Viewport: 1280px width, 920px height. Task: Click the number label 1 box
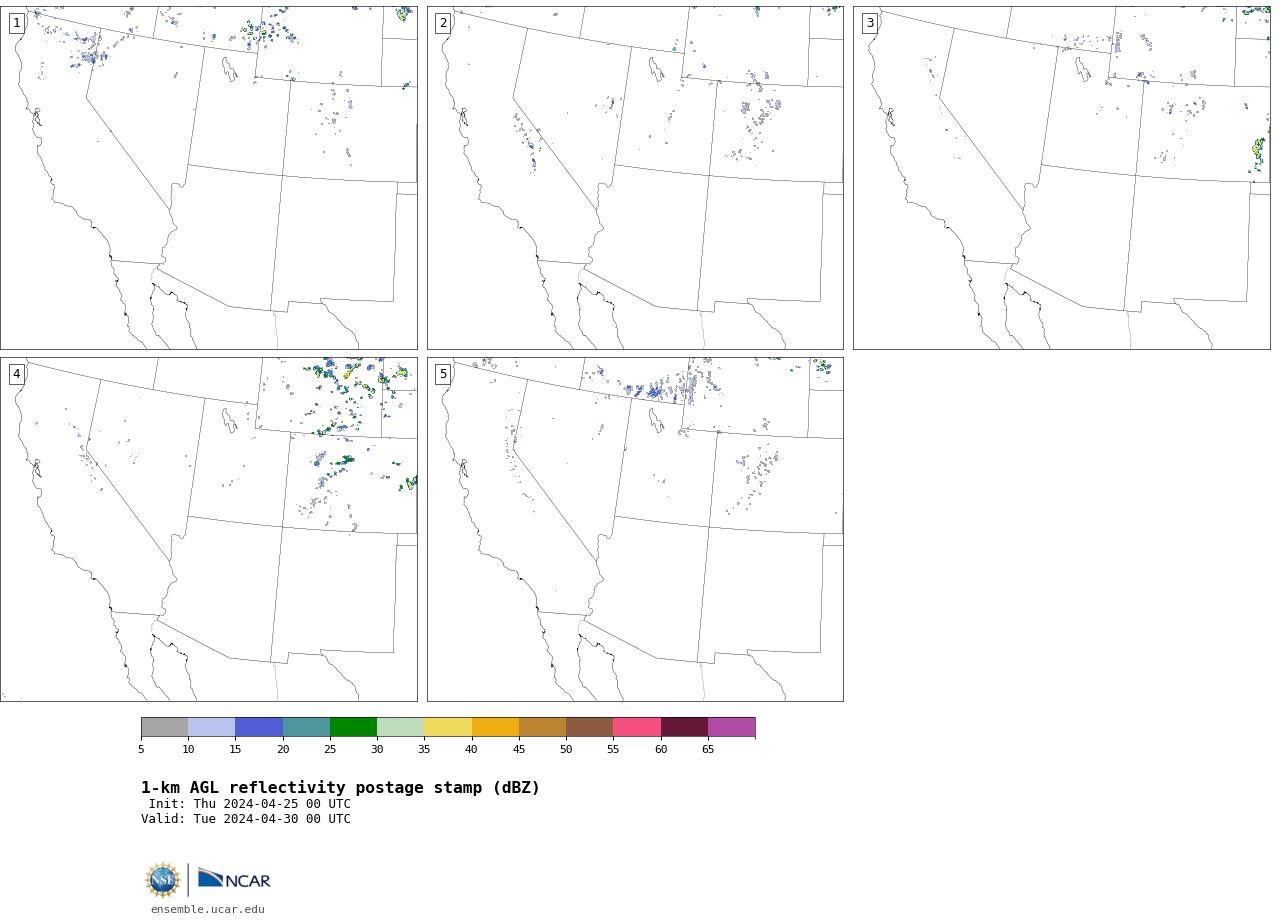[16, 23]
